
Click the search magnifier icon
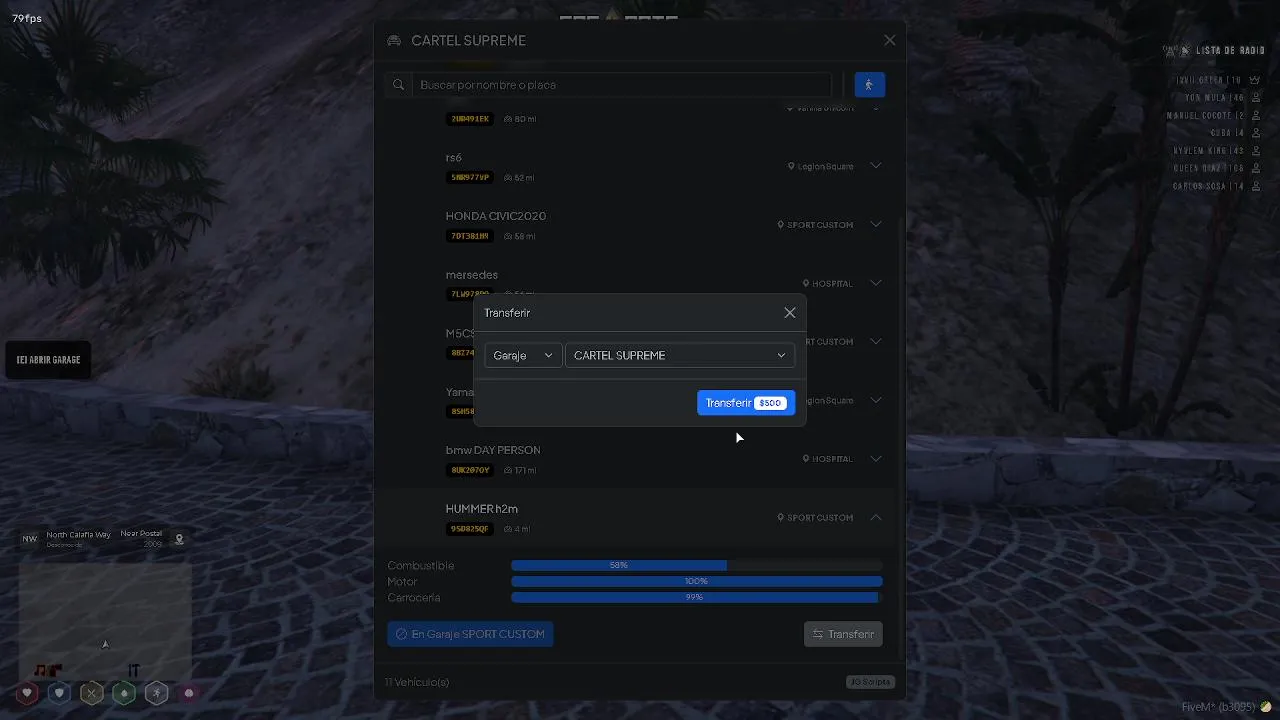click(399, 85)
